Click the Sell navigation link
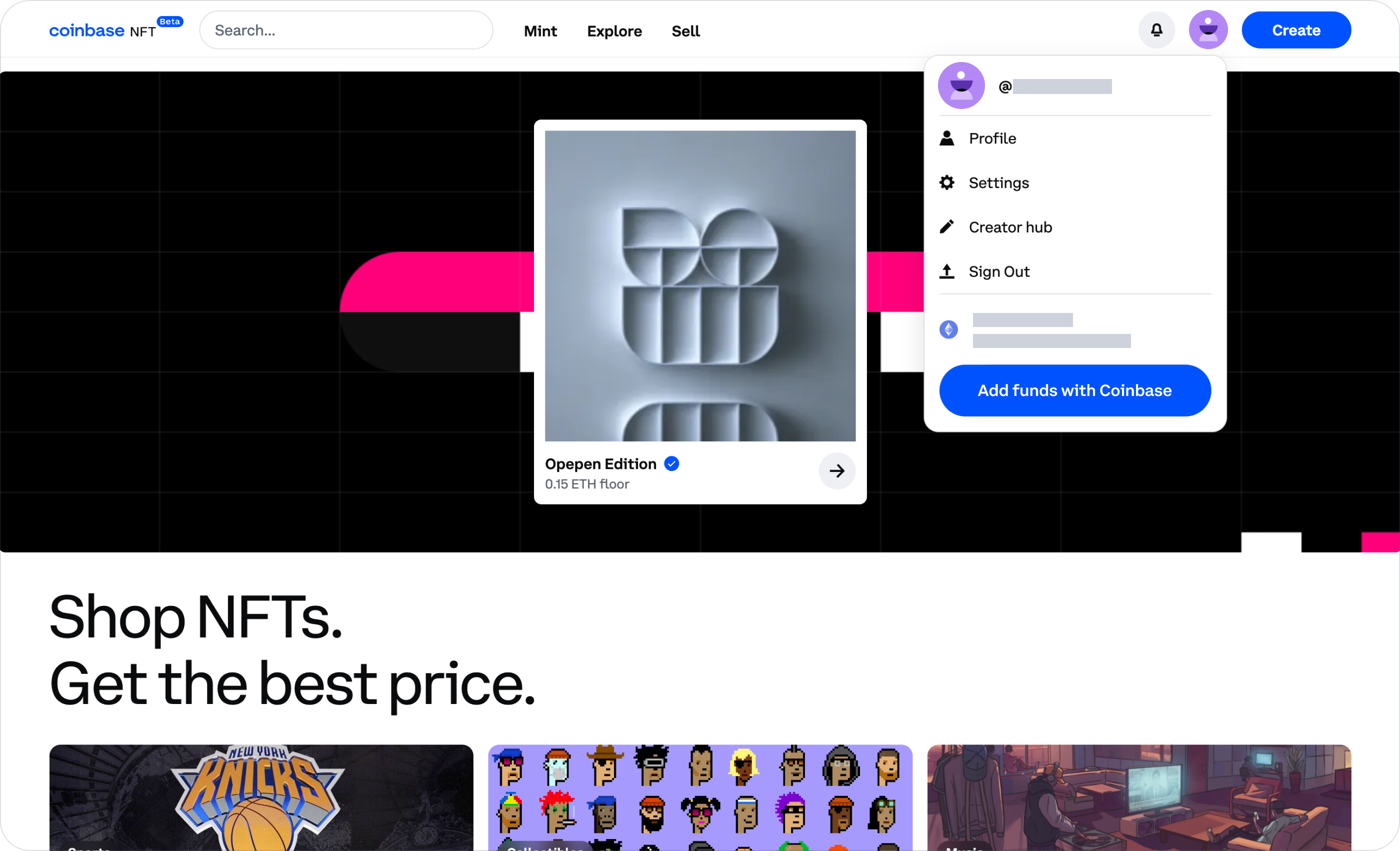The width and height of the screenshot is (1400, 851). (686, 30)
